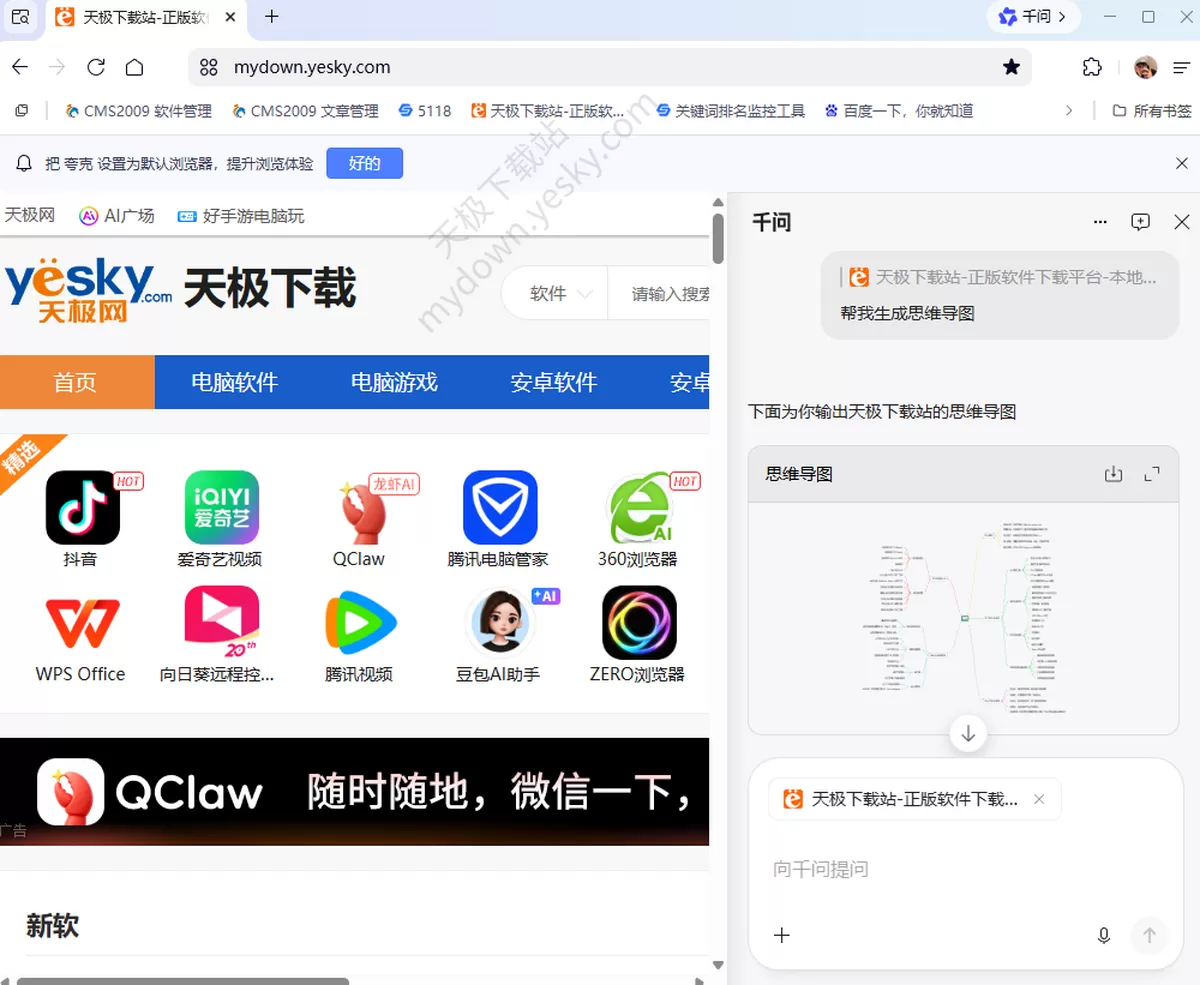Toggle the bookmark star for this page
Screen dimensions: 1200x985
pyautogui.click(x=1011, y=67)
